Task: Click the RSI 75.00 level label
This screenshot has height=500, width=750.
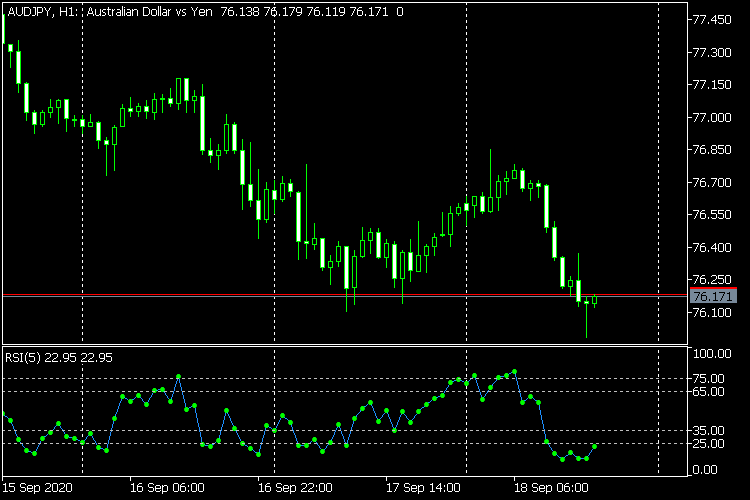Action: 708,378
